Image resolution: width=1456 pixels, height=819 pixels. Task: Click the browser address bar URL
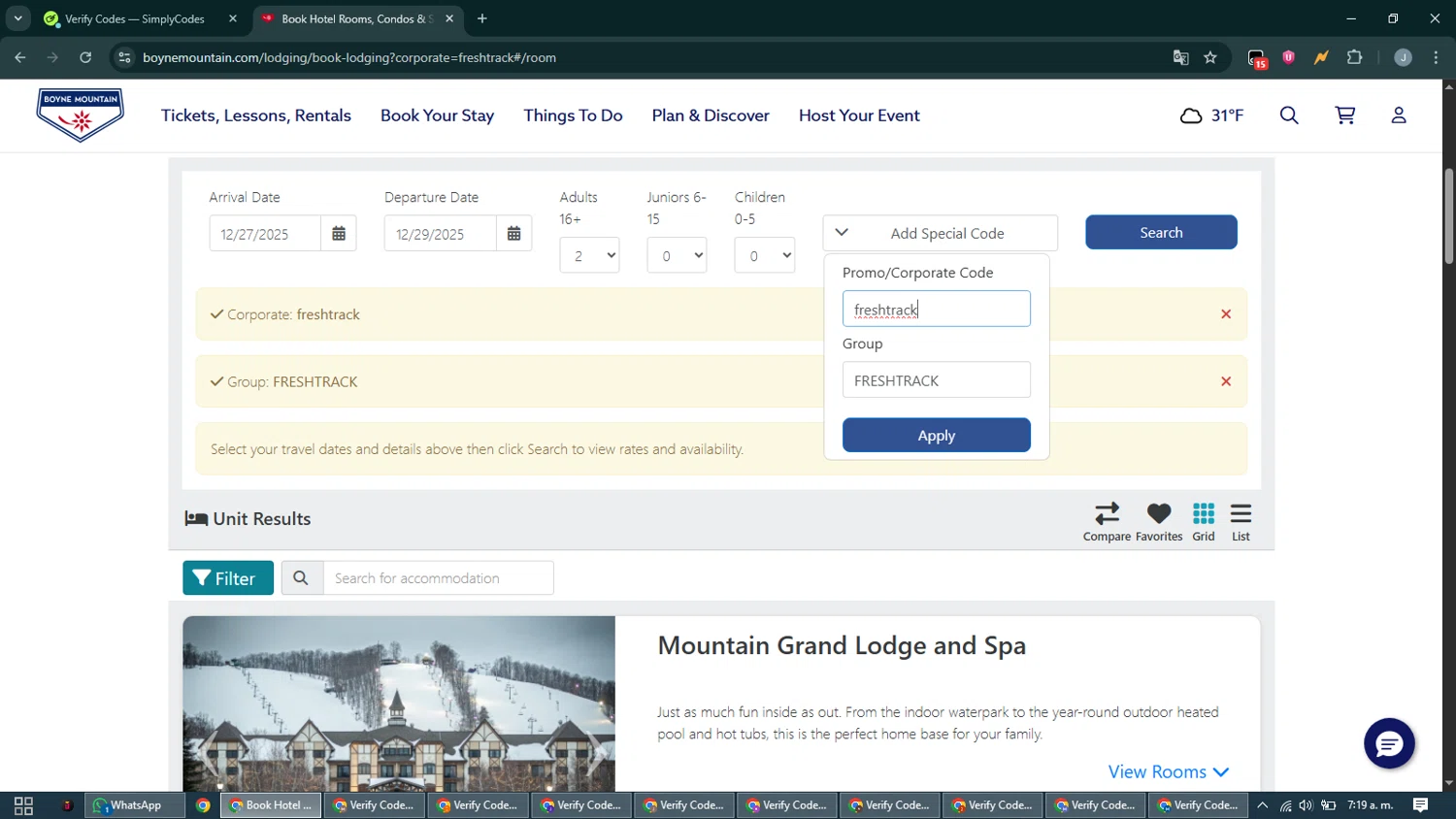point(349,58)
